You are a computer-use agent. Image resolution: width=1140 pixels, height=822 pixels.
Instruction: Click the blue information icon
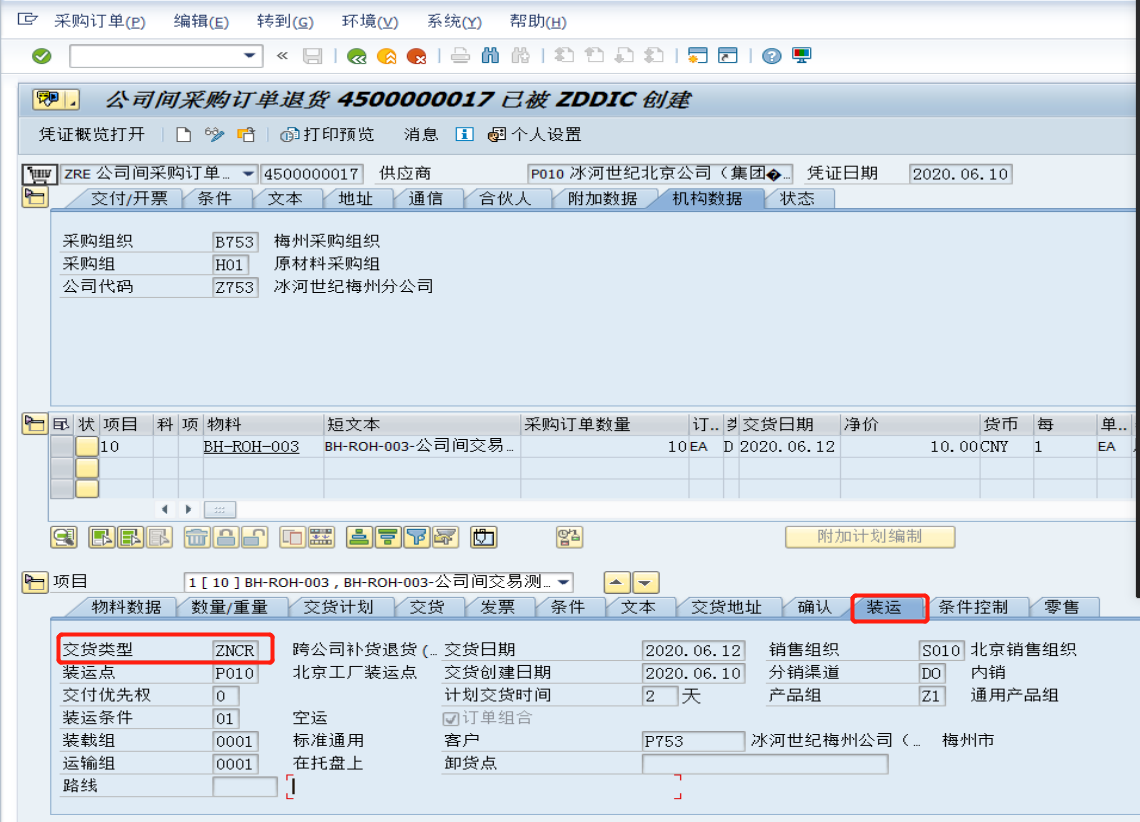pyautogui.click(x=464, y=134)
